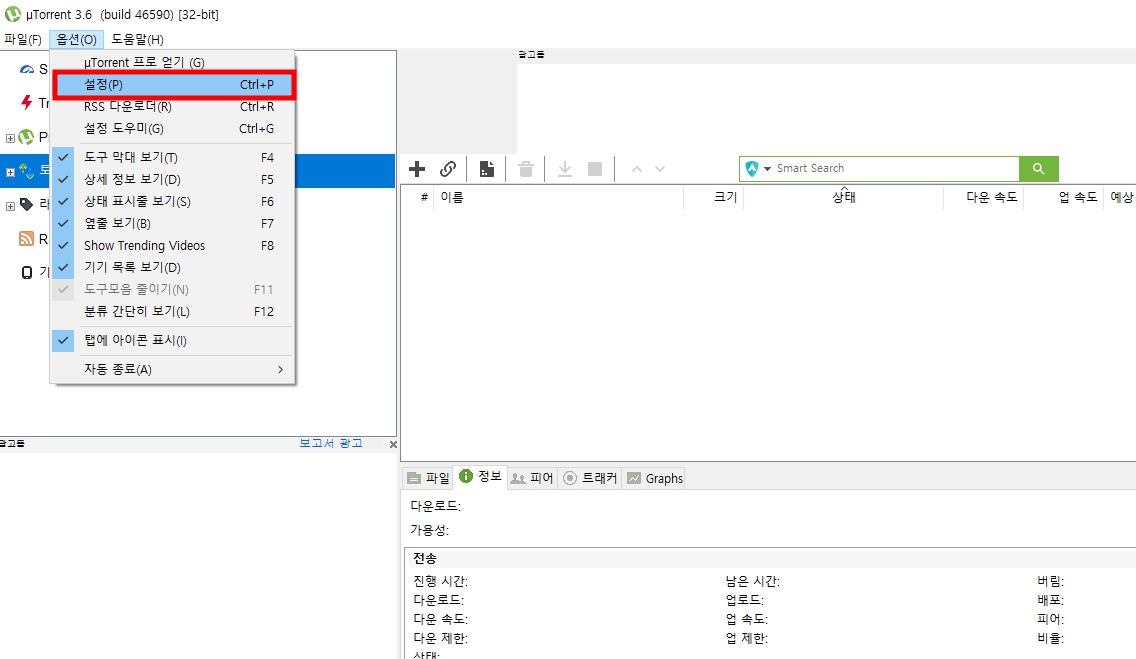Open the 파일(F) menu

(23, 39)
